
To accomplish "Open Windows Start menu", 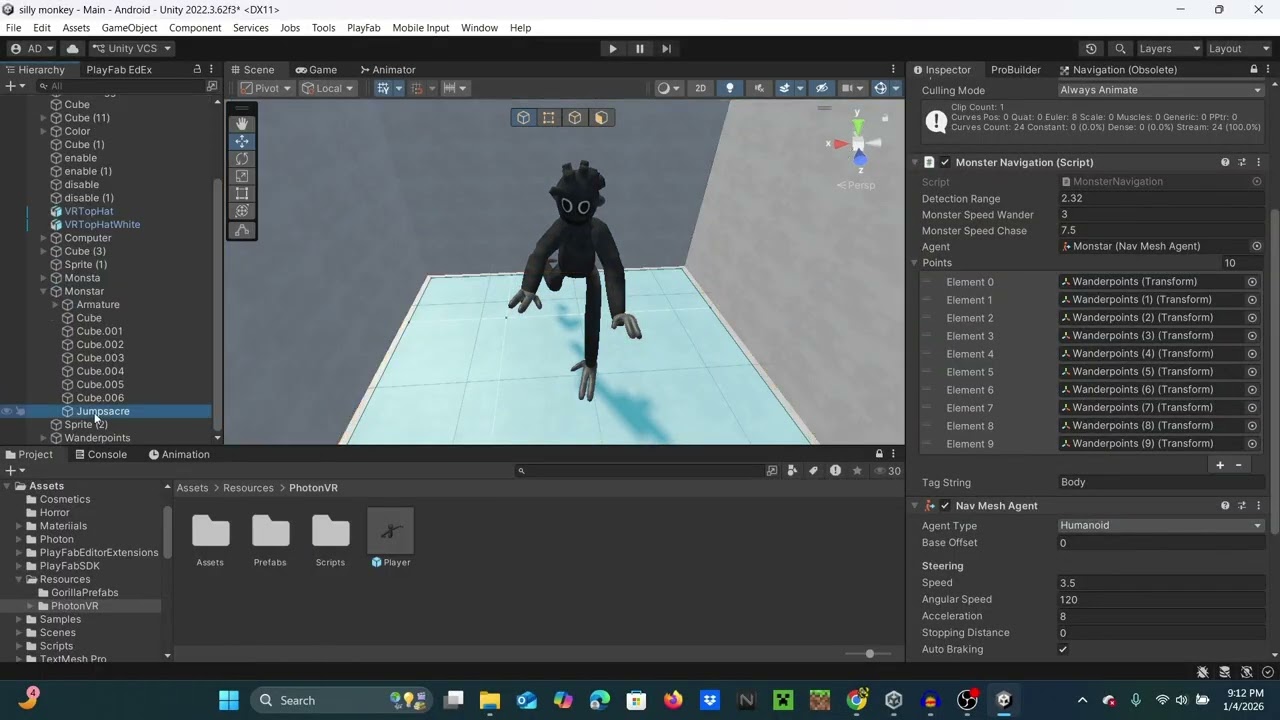I will [x=229, y=700].
